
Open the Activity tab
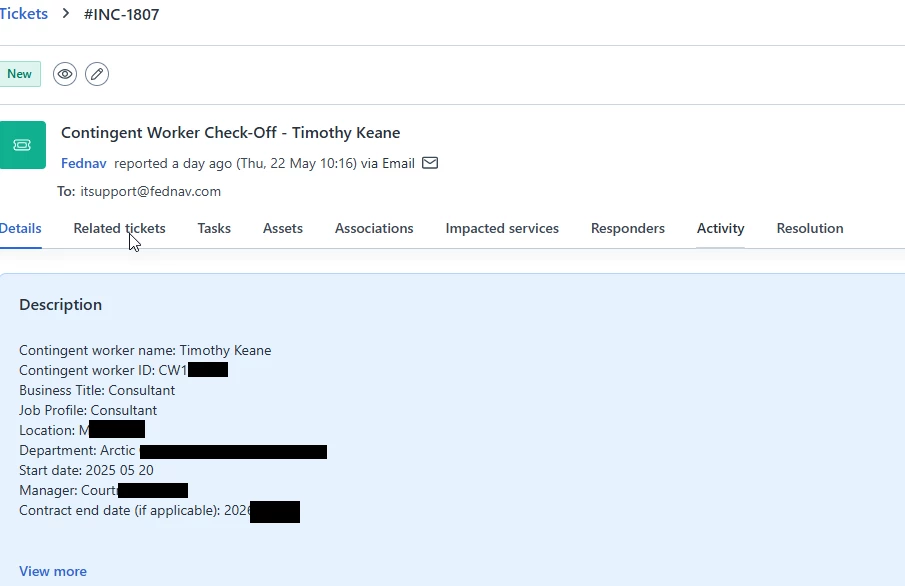(720, 229)
